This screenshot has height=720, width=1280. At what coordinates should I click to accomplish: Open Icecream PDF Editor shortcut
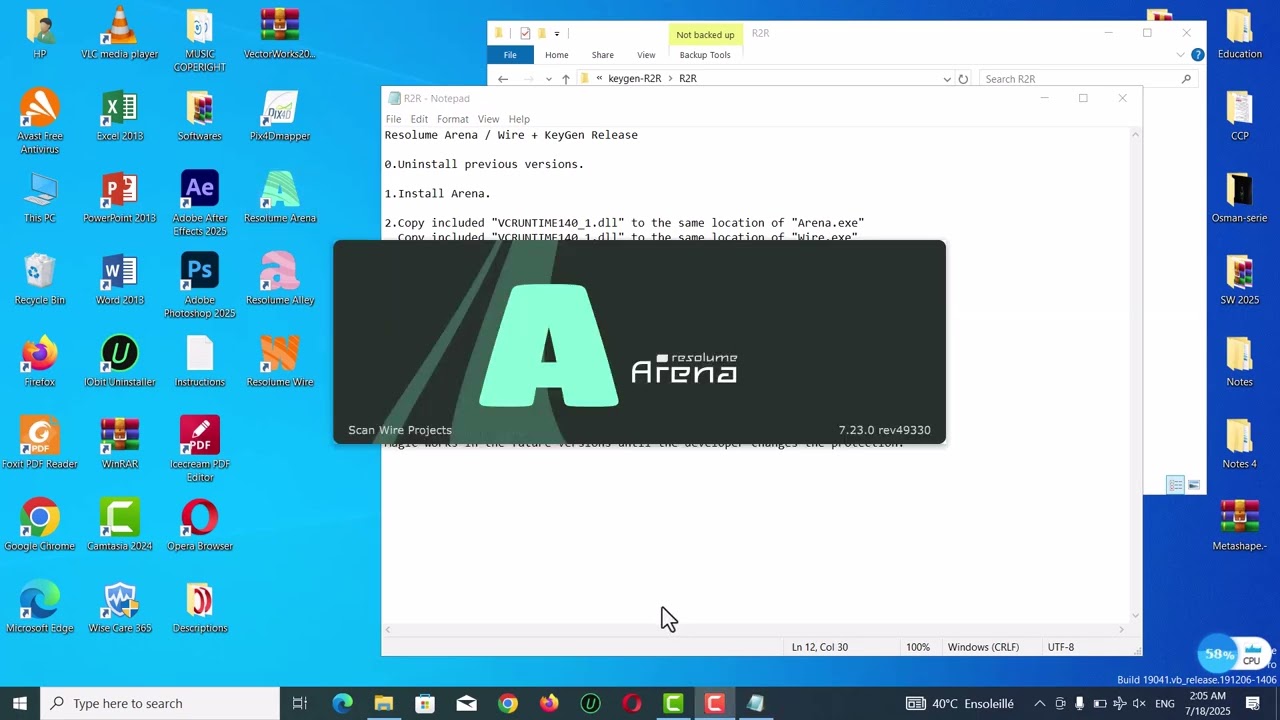200,450
